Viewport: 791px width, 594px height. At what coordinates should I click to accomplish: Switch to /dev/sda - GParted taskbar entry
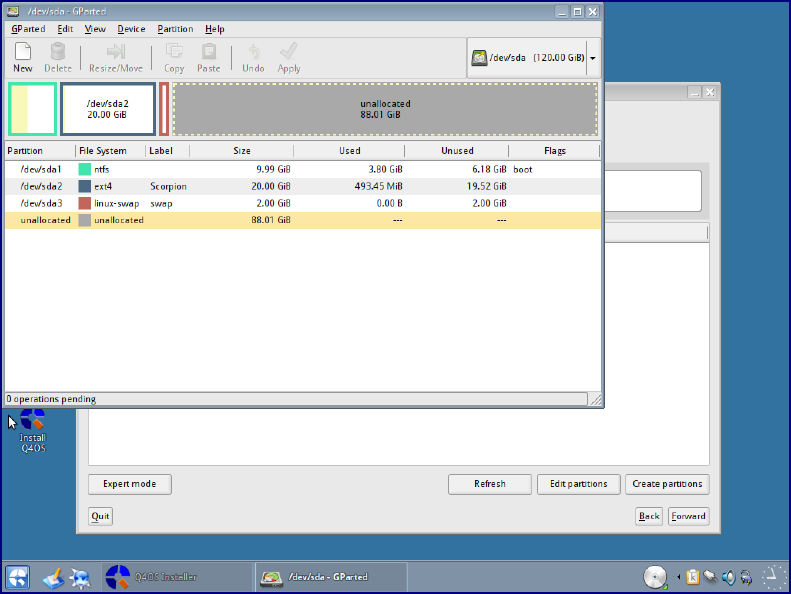coord(331,577)
